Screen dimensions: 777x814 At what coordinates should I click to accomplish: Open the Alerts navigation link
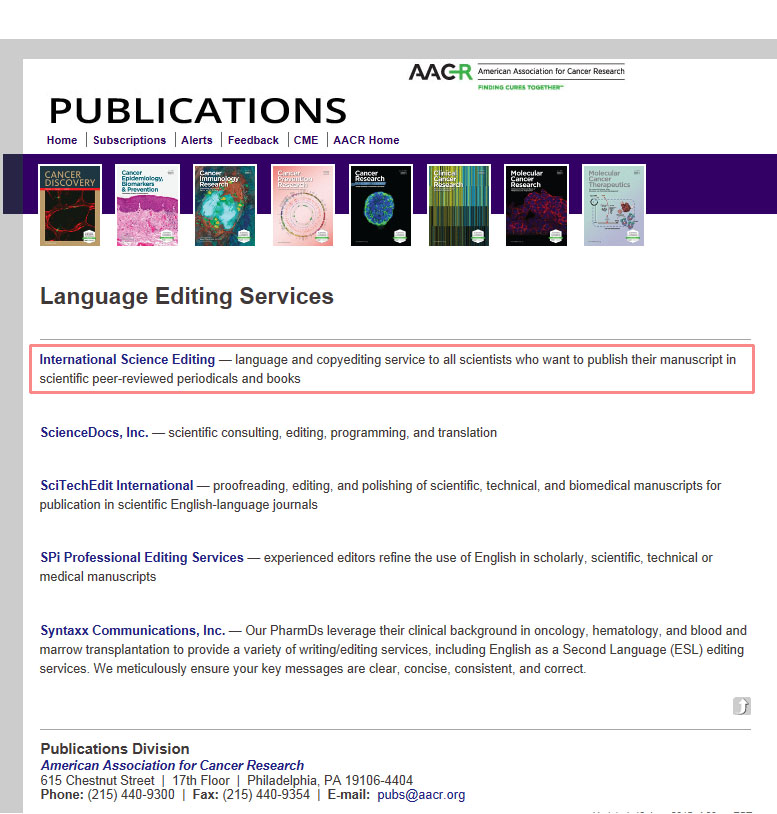click(x=197, y=140)
